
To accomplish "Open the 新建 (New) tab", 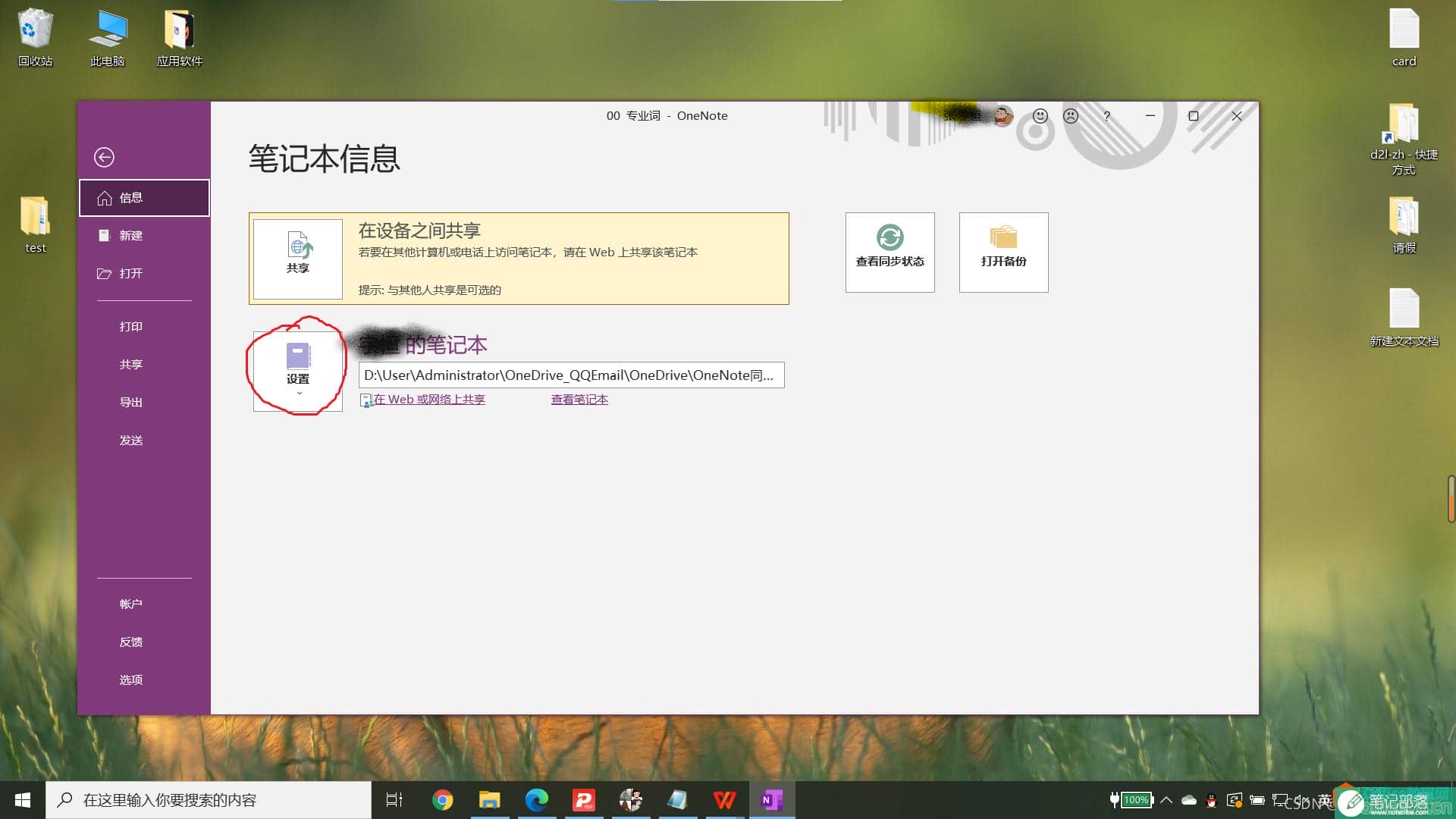I will pos(144,236).
